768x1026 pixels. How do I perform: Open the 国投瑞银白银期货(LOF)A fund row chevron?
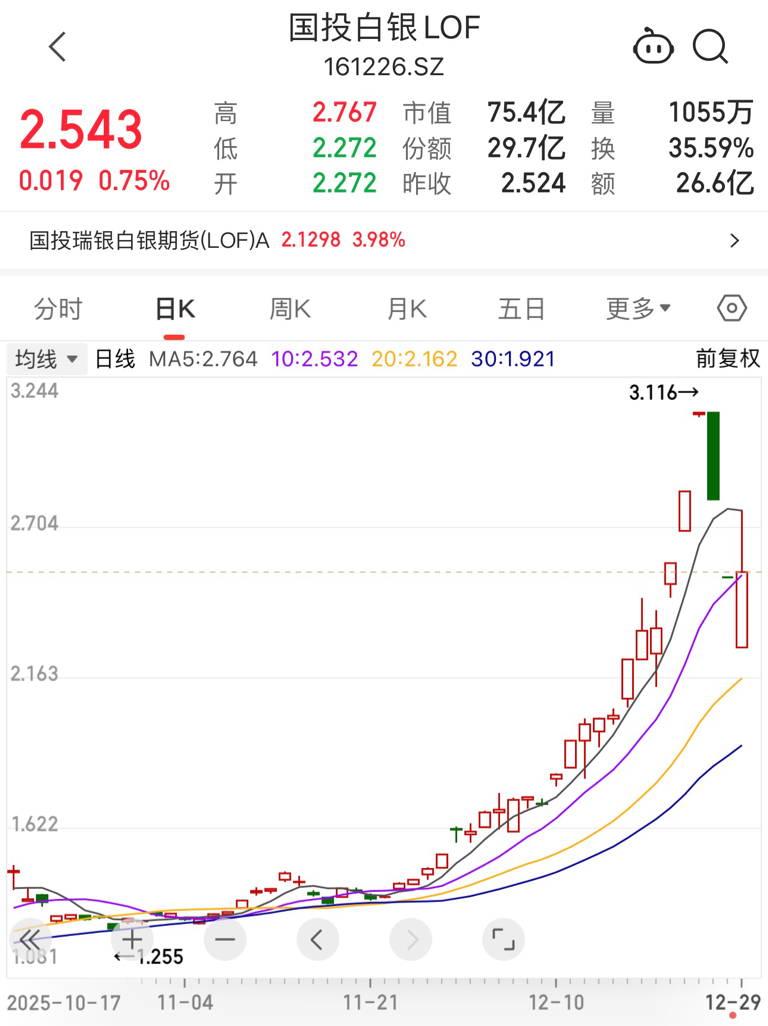[x=735, y=240]
